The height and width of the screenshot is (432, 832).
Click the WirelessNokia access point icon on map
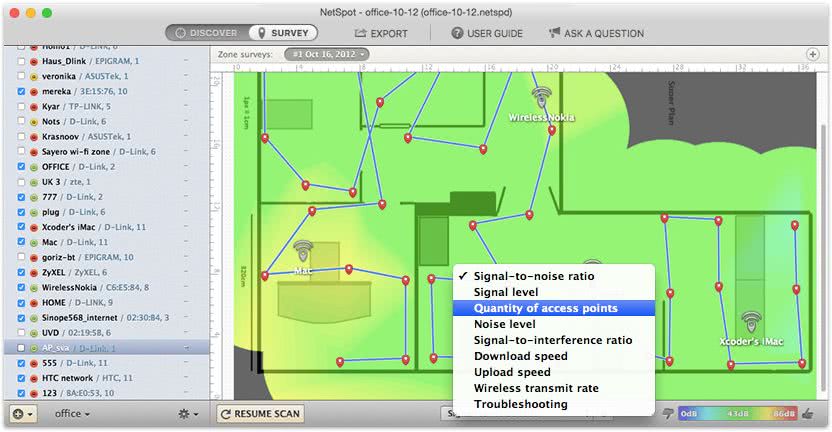click(541, 98)
